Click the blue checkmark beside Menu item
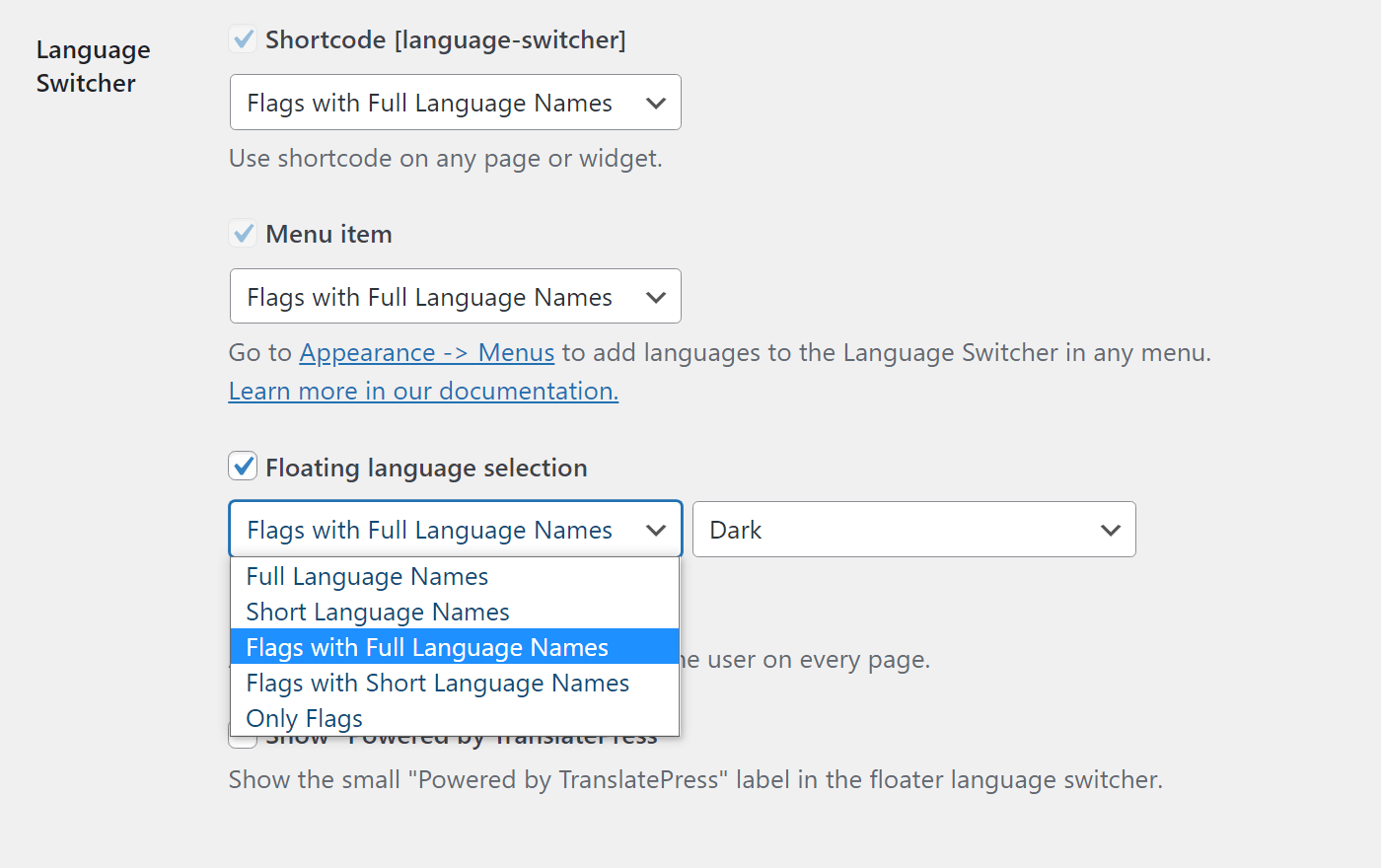The width and height of the screenshot is (1381, 868). 243,234
